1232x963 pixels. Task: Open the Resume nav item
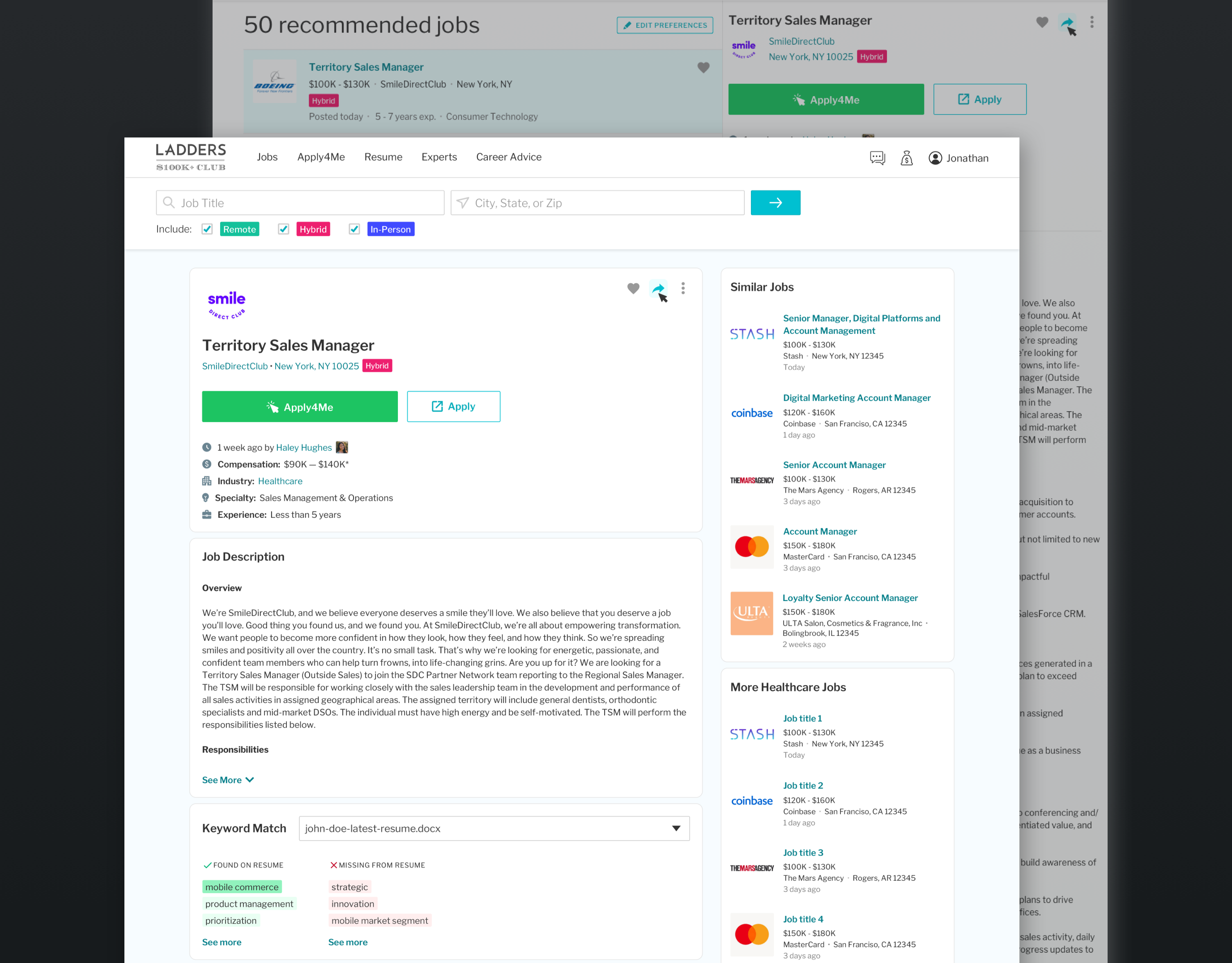pos(383,157)
